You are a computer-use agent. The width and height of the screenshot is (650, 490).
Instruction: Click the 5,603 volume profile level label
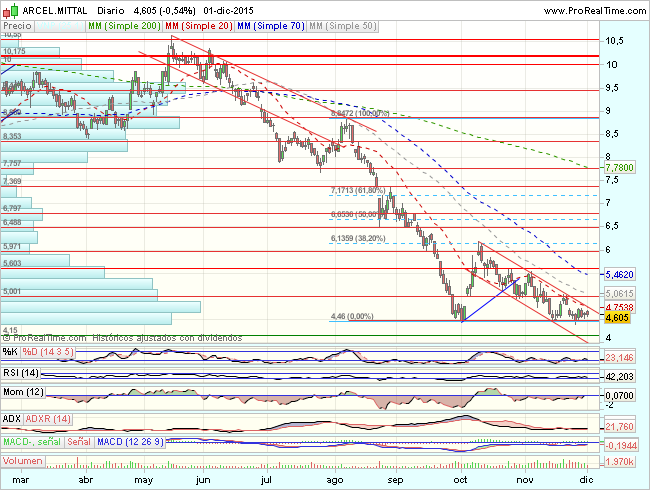click(12, 263)
